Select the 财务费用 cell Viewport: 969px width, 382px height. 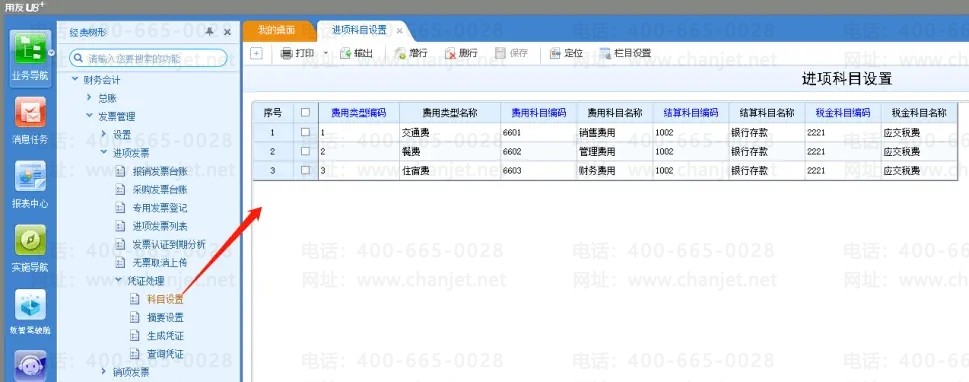[615, 171]
